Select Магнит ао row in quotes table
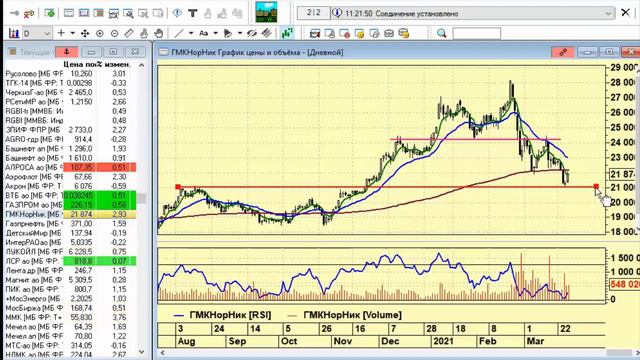The width and height of the screenshot is (640, 360). [70, 280]
